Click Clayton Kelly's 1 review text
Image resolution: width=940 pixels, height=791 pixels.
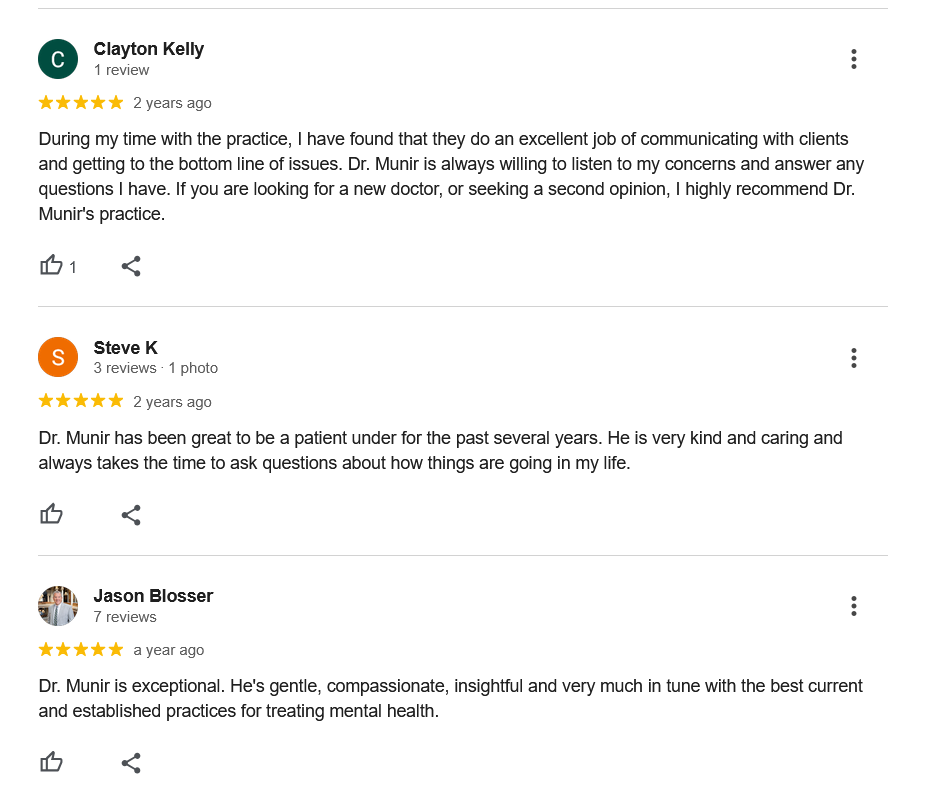tap(121, 70)
